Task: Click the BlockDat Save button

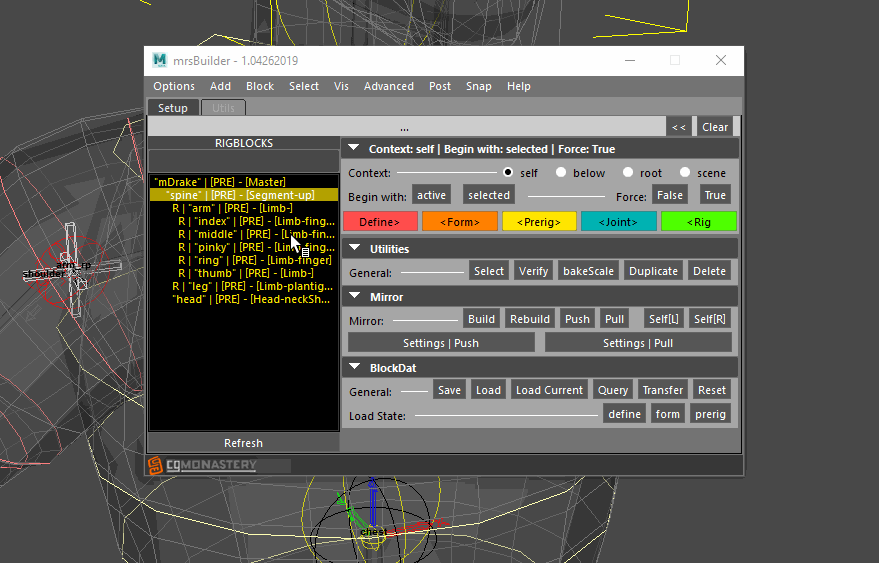Action: 449,390
